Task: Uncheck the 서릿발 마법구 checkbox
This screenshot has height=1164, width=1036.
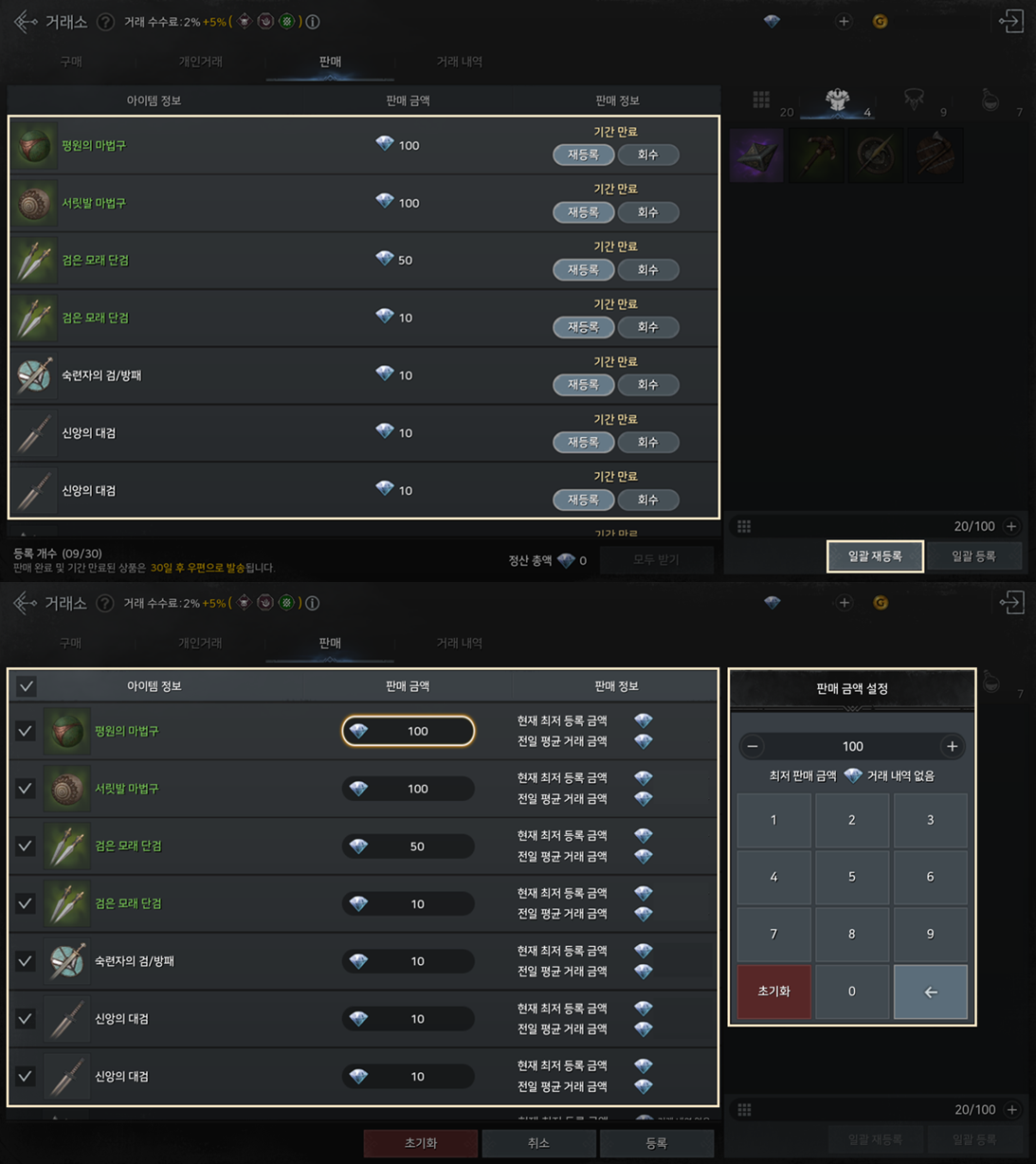Action: [26, 789]
